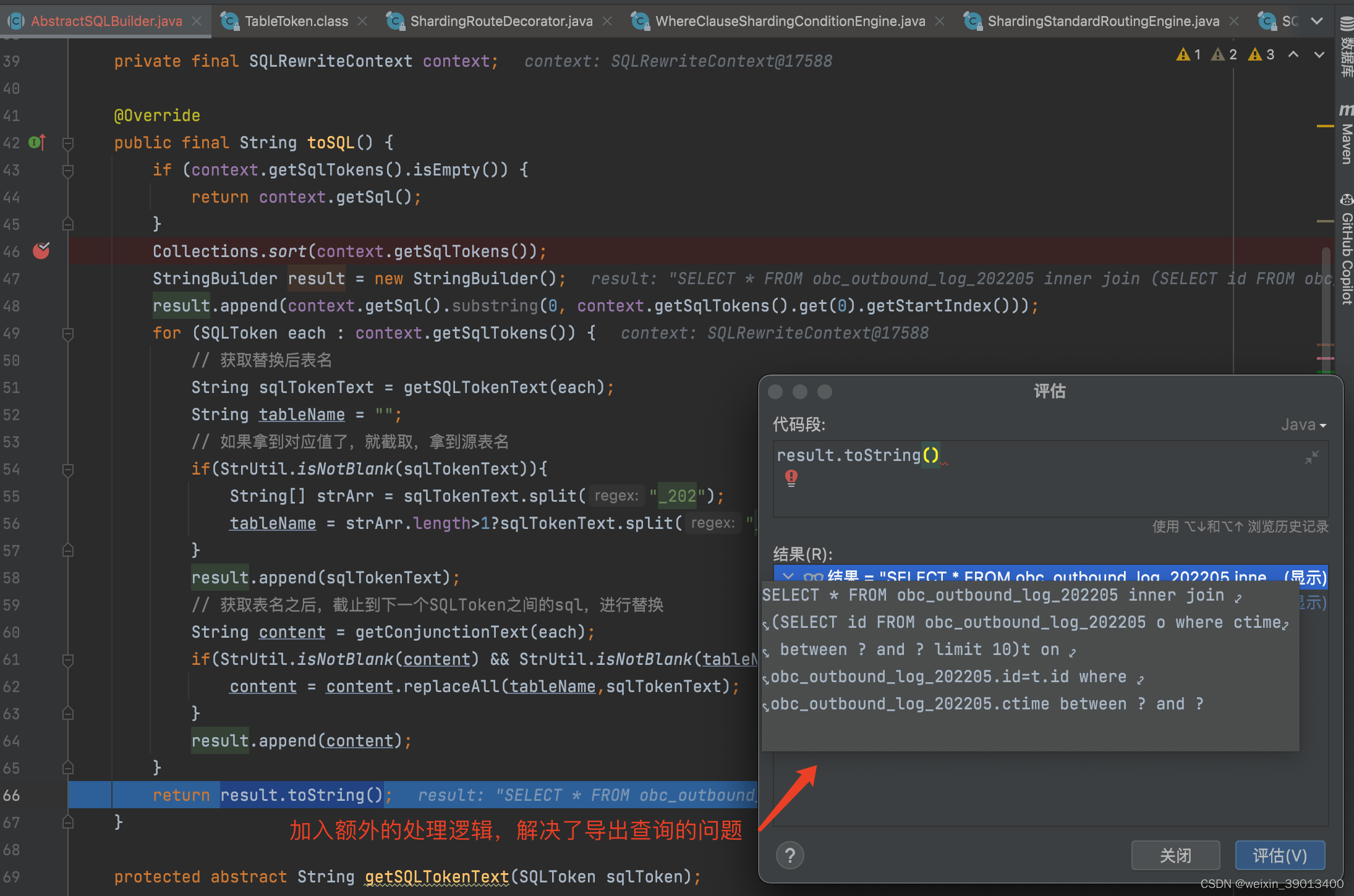Click the (显示) view link in result row
Image resolution: width=1354 pixels, height=896 pixels.
click(x=1305, y=577)
